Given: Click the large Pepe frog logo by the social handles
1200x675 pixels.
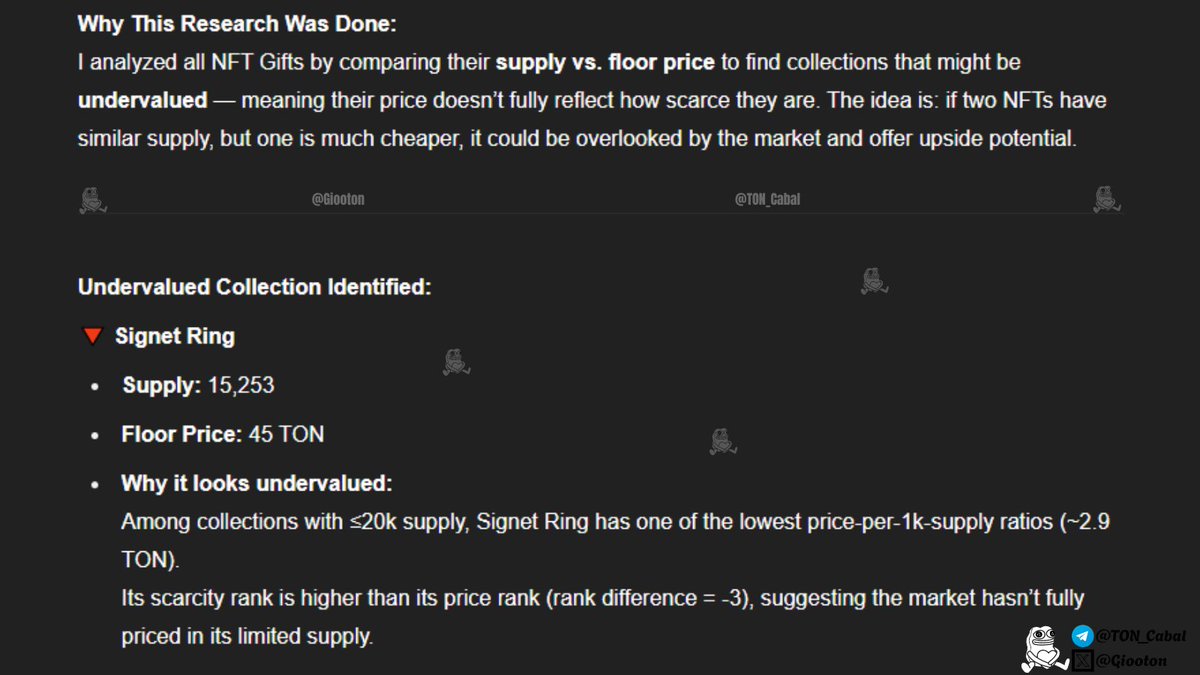Looking at the screenshot, I should click(x=1043, y=648).
